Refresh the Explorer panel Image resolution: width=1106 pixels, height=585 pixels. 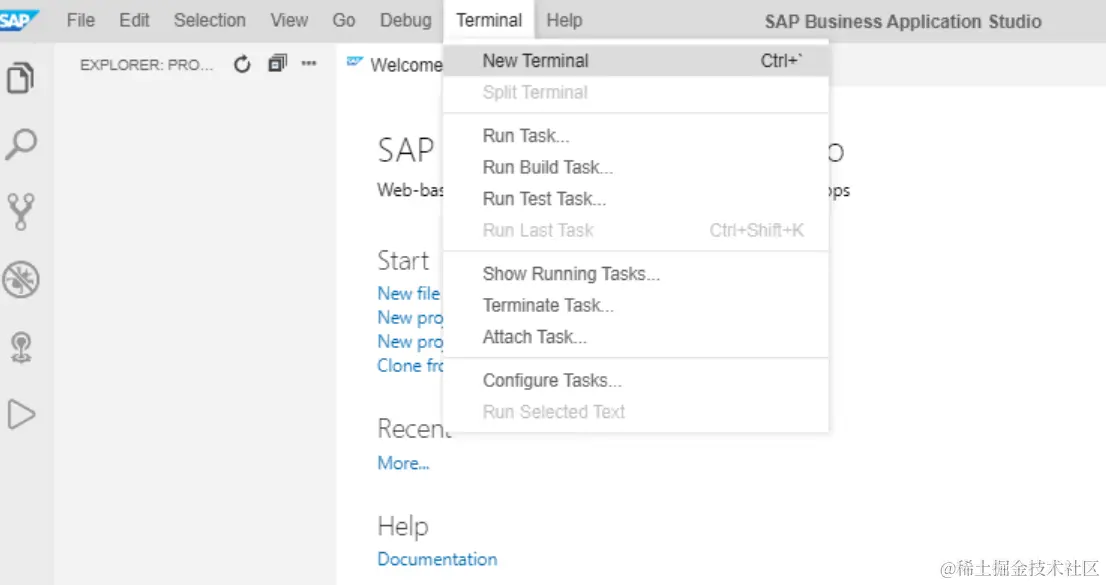click(x=242, y=64)
